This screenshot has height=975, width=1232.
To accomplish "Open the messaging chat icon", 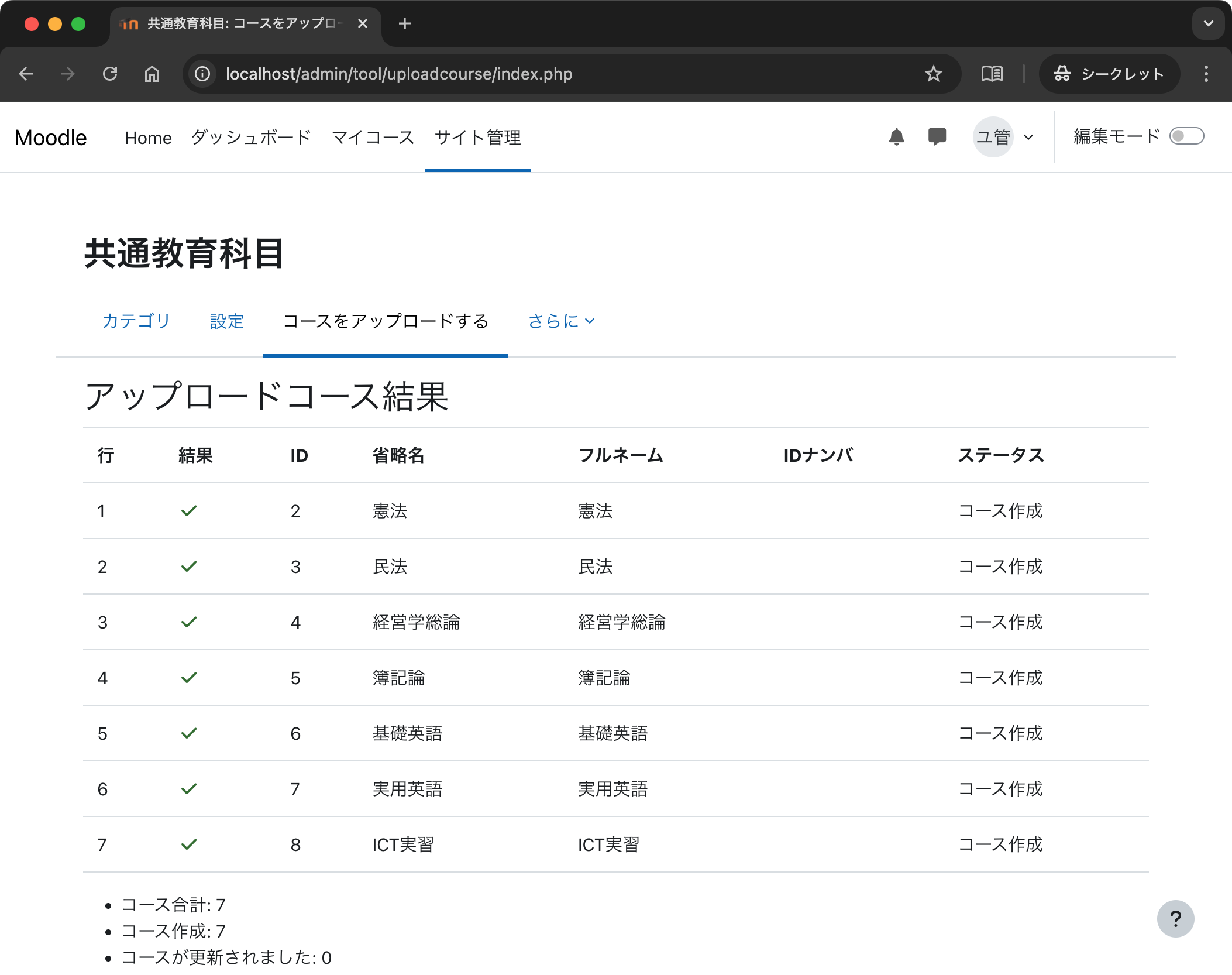I will click(936, 136).
